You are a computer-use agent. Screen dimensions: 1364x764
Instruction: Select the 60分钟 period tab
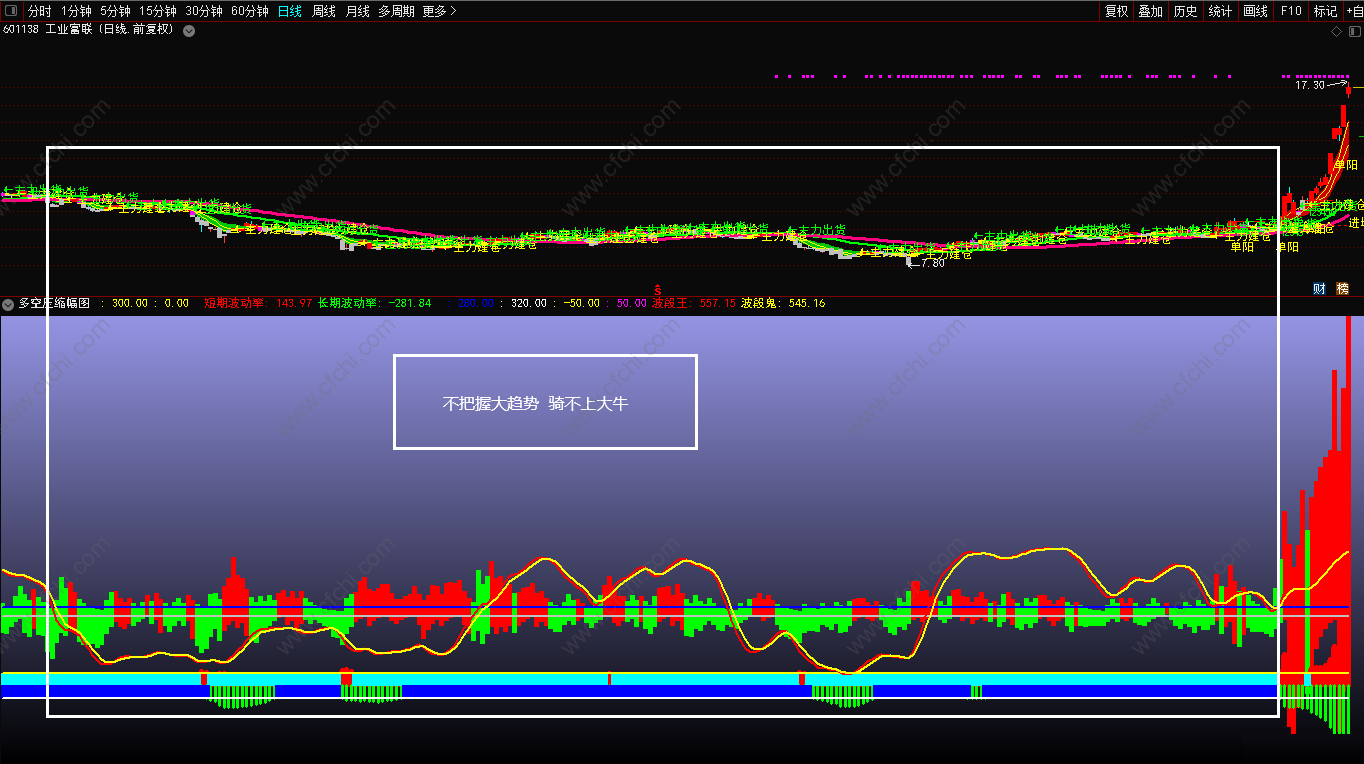[x=249, y=11]
